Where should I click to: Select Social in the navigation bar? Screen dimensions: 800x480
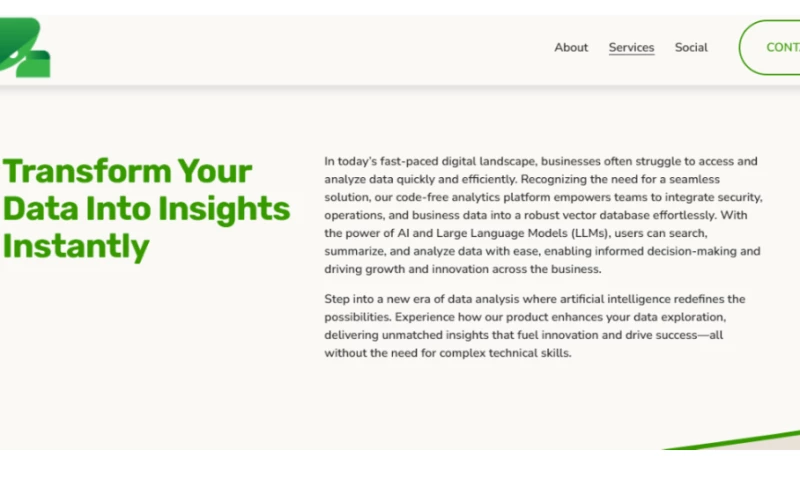(x=691, y=47)
